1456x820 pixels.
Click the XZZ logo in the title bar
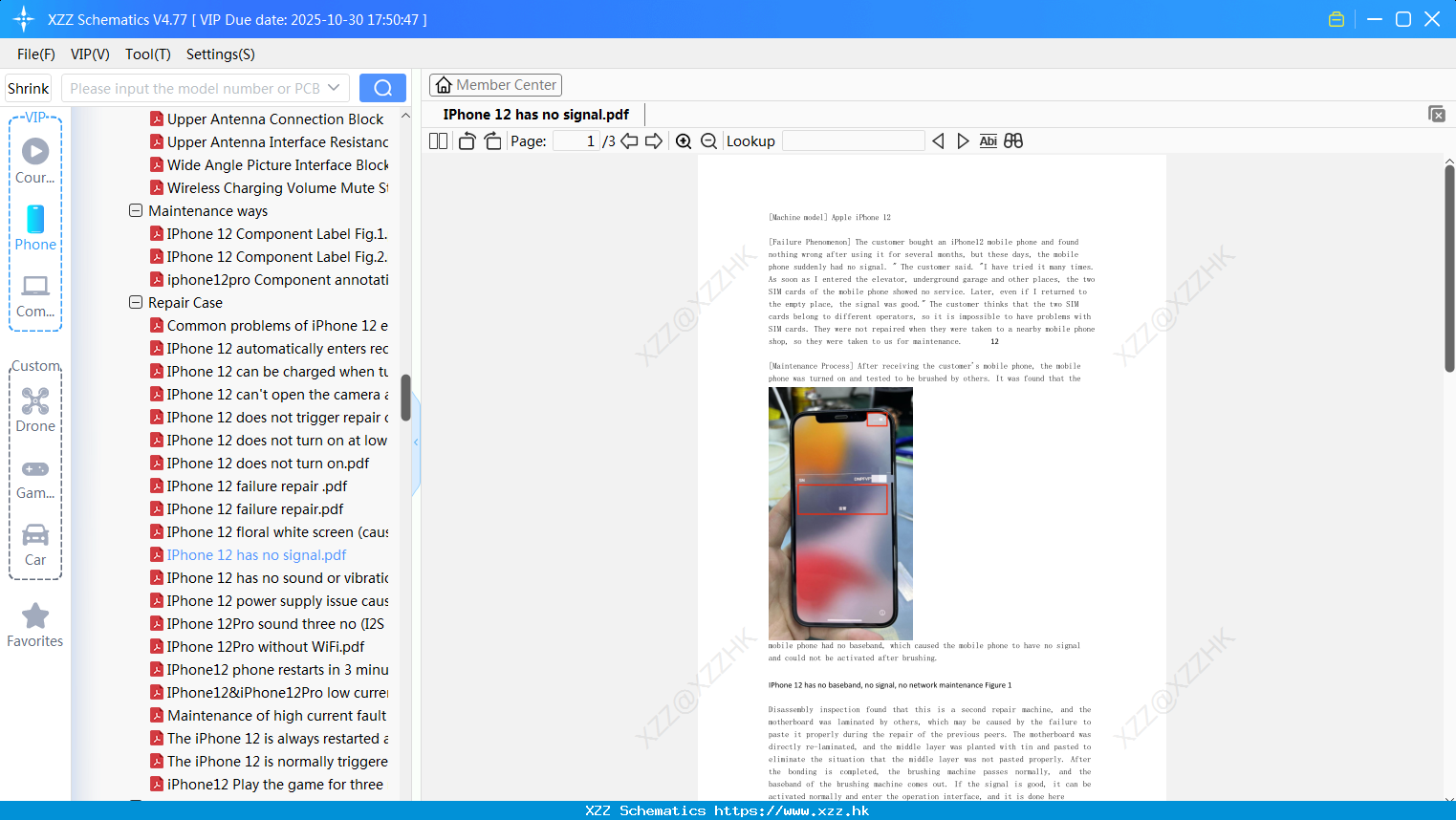coord(24,19)
